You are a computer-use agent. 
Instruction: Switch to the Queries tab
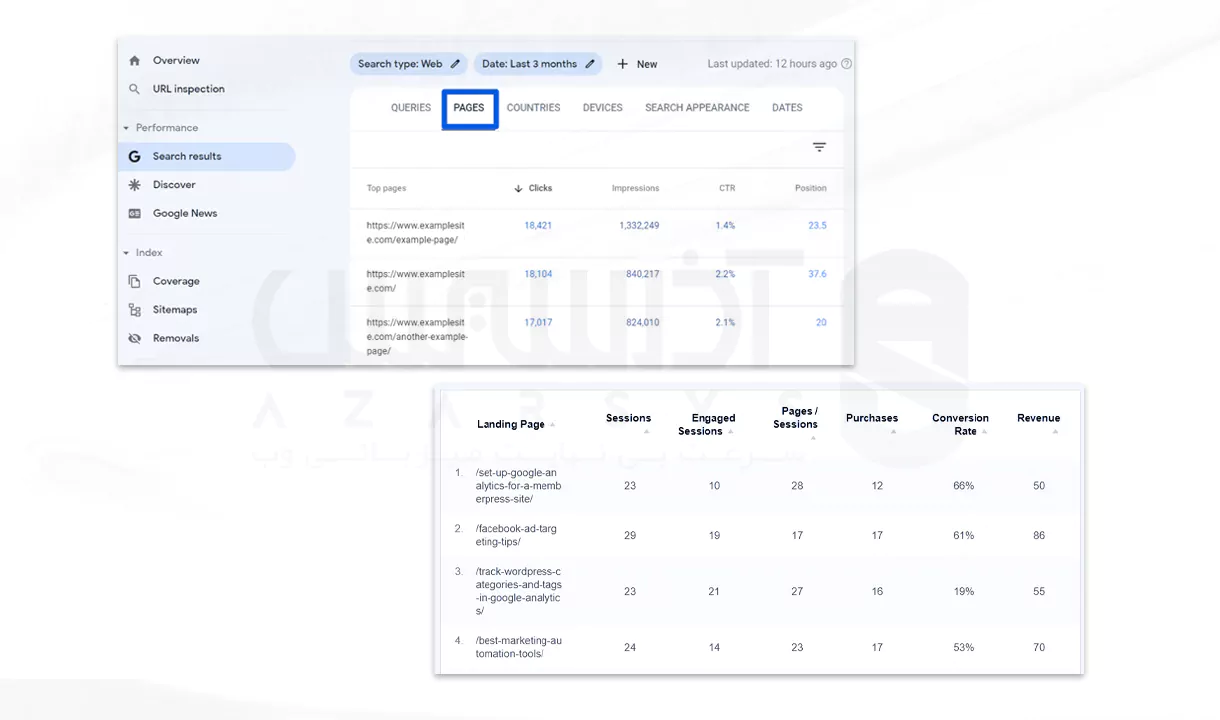[411, 108]
